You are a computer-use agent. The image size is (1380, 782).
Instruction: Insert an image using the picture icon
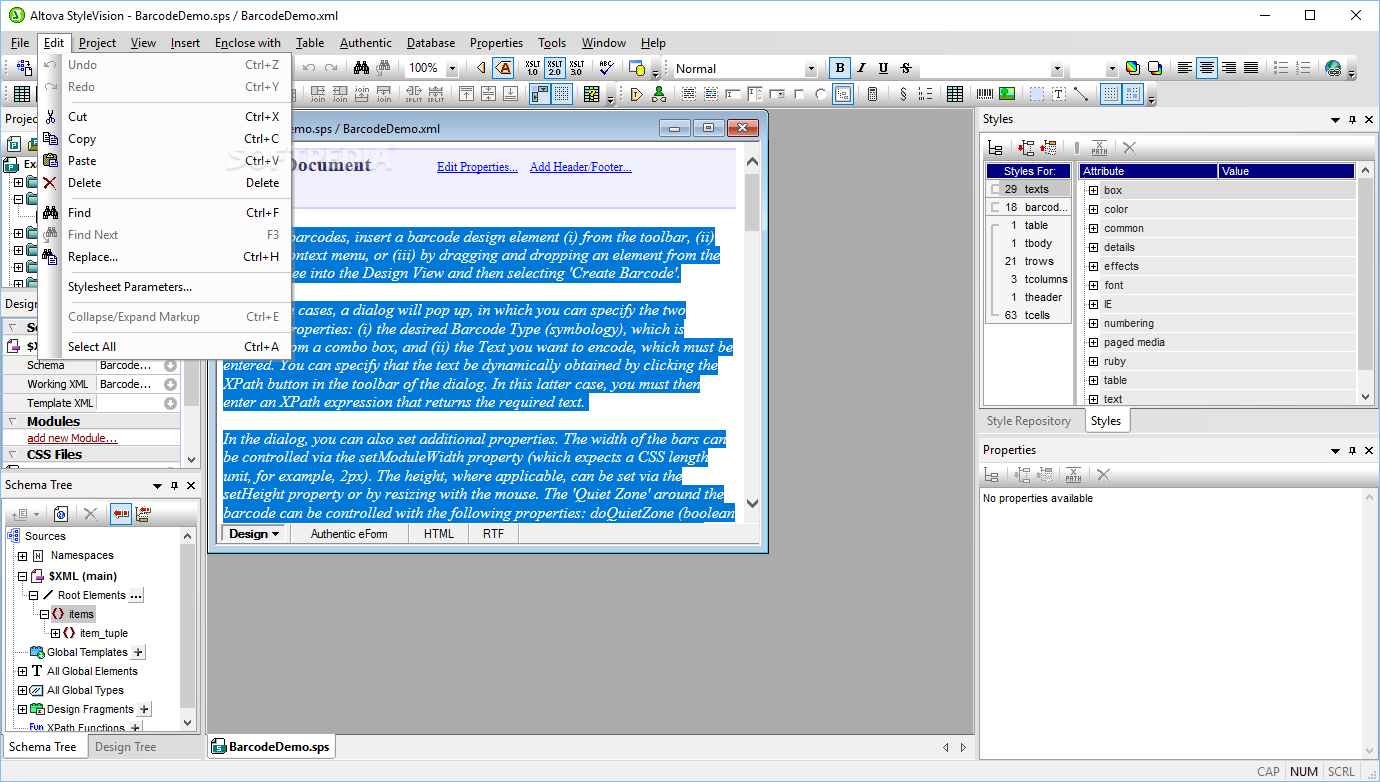pyautogui.click(x=1007, y=94)
